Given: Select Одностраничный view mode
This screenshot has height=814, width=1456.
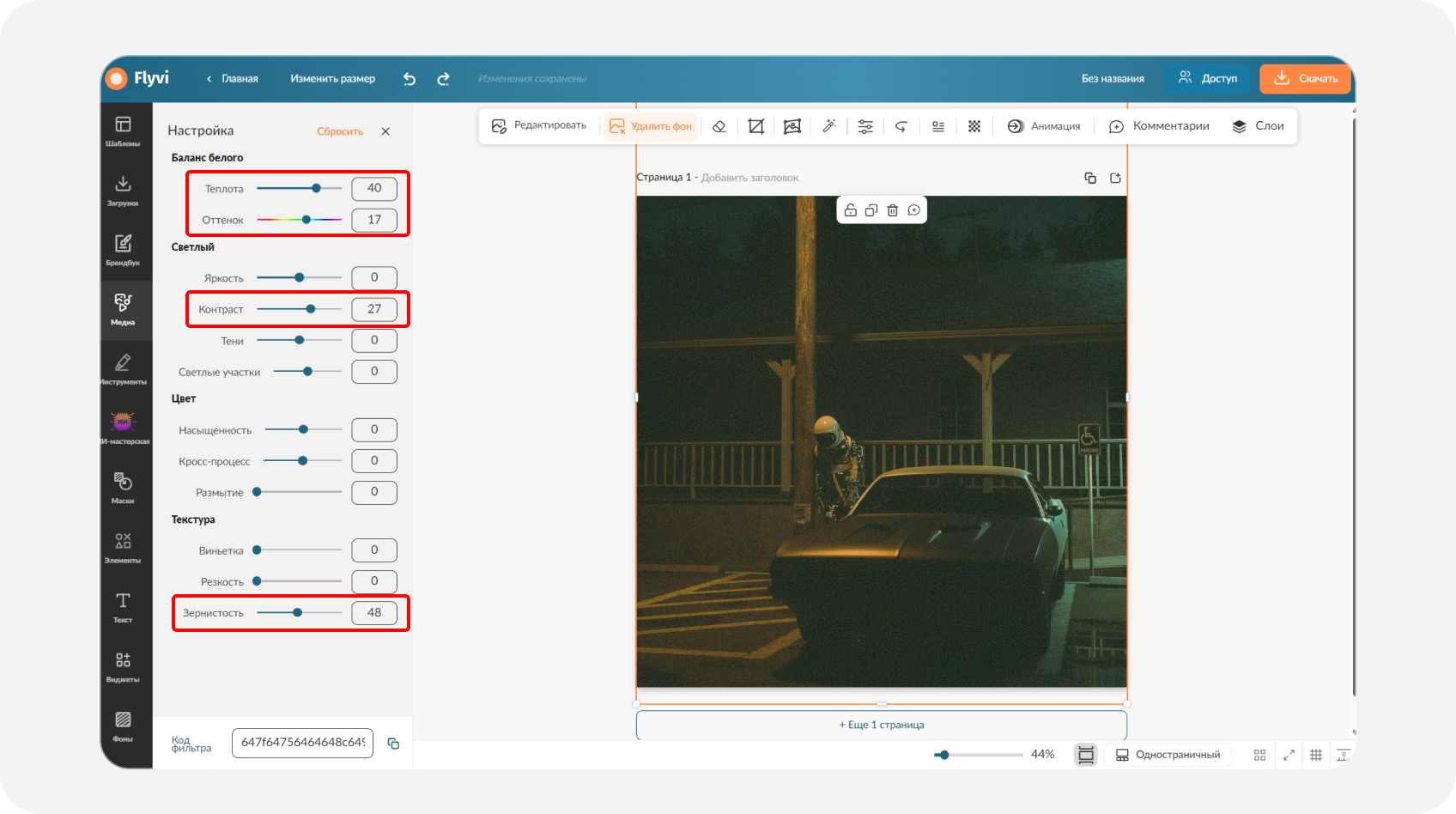Looking at the screenshot, I should 1168,755.
